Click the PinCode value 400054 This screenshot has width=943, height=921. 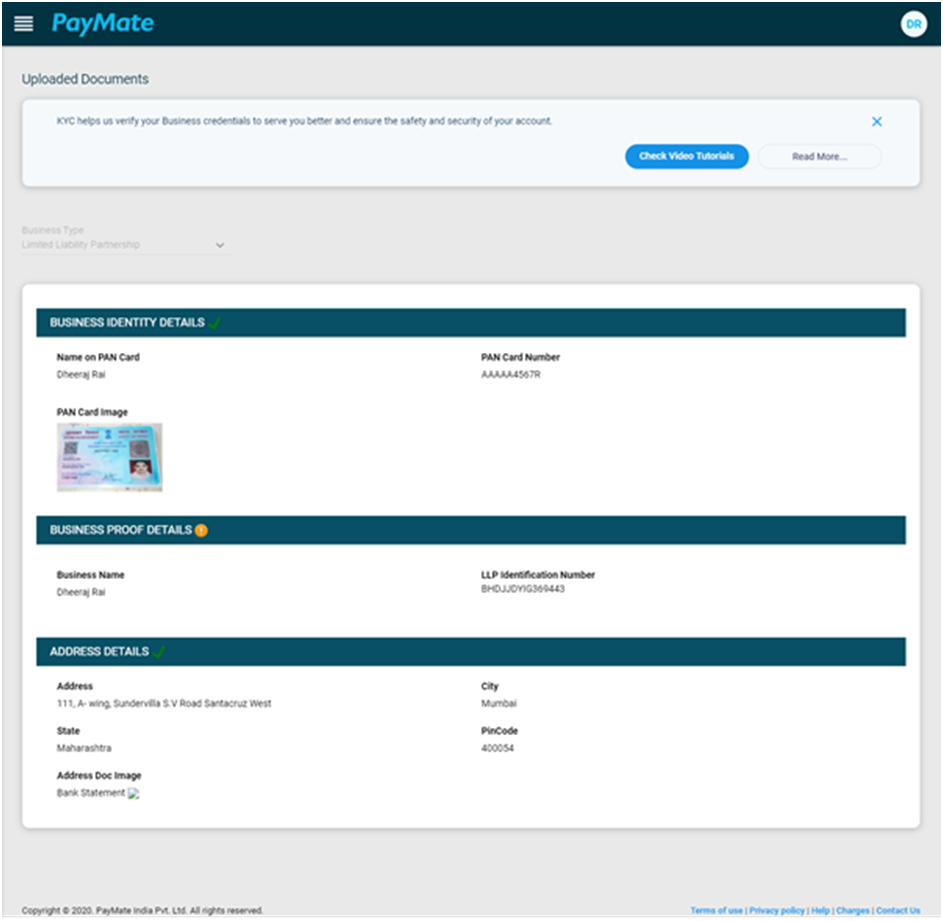497,748
